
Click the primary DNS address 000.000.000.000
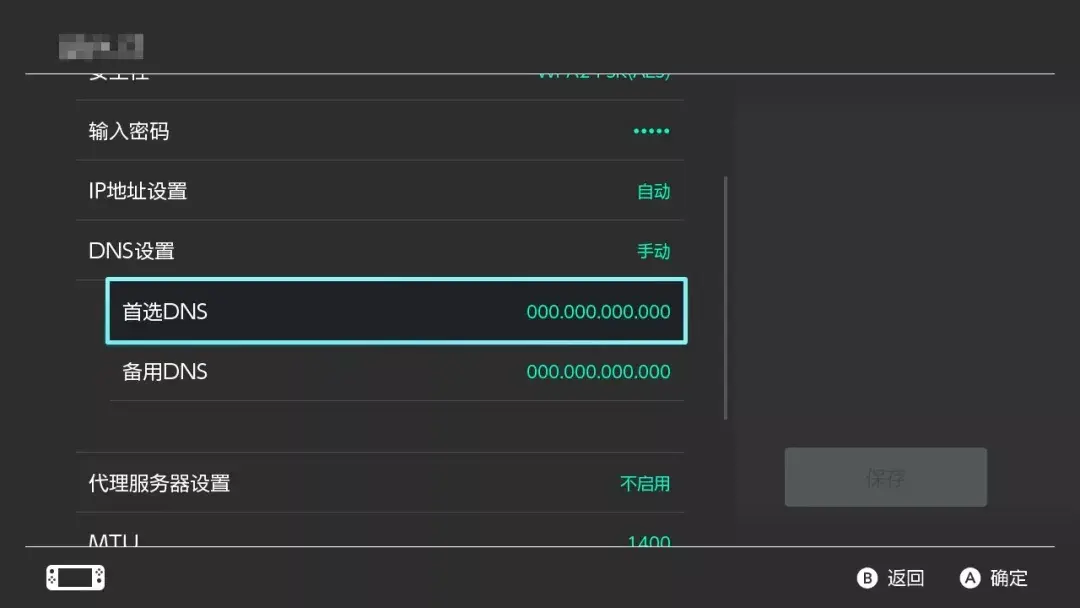pos(598,312)
